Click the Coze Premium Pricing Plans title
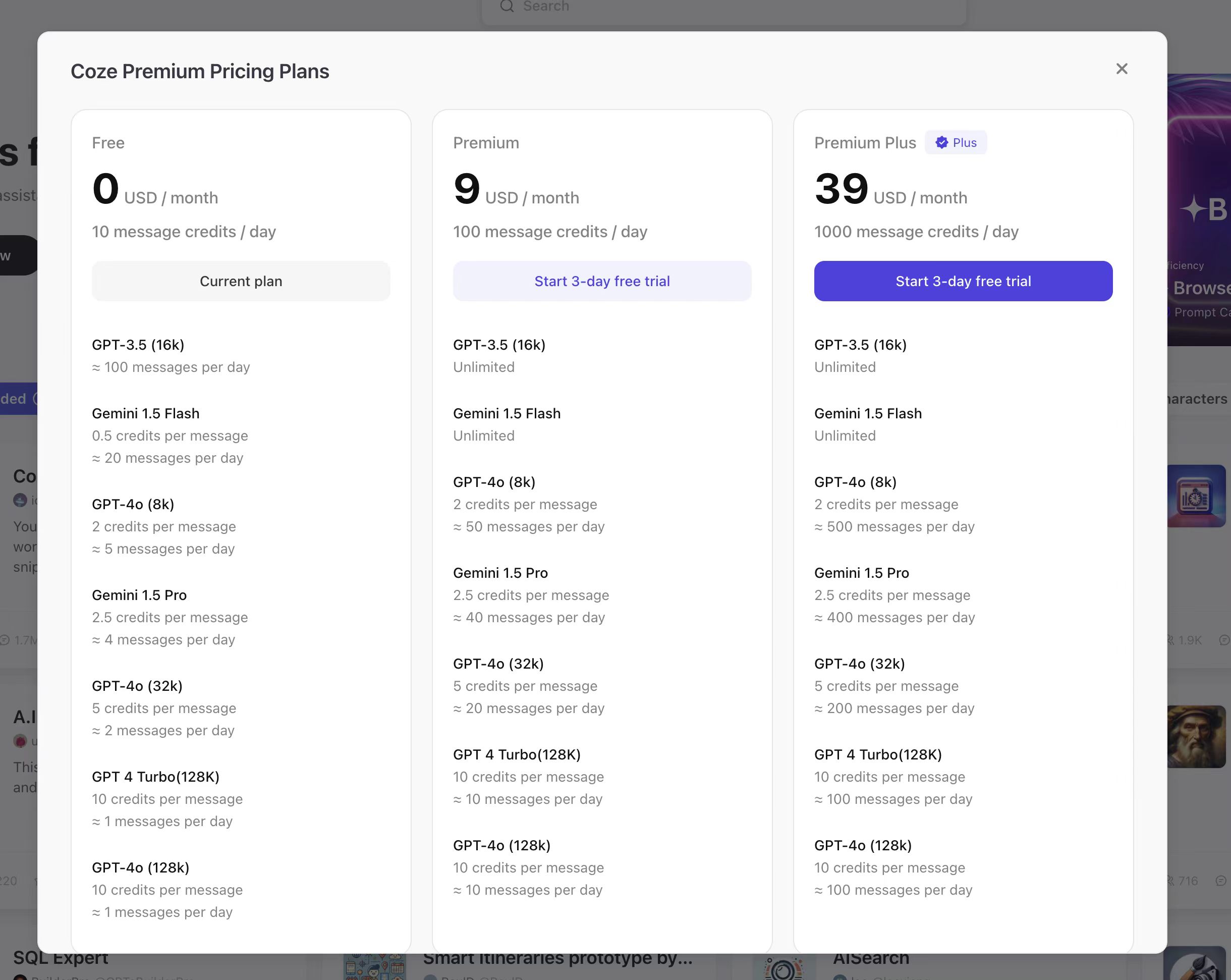This screenshot has height=980, width=1231. point(200,71)
